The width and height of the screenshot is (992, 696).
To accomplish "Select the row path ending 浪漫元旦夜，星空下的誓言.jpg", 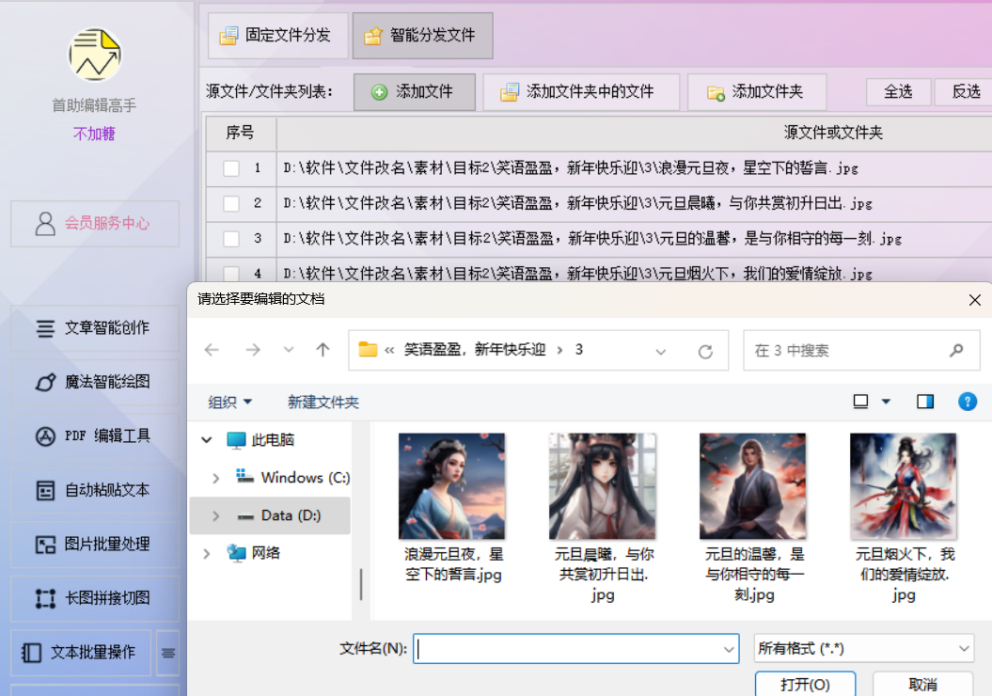I will [x=571, y=168].
